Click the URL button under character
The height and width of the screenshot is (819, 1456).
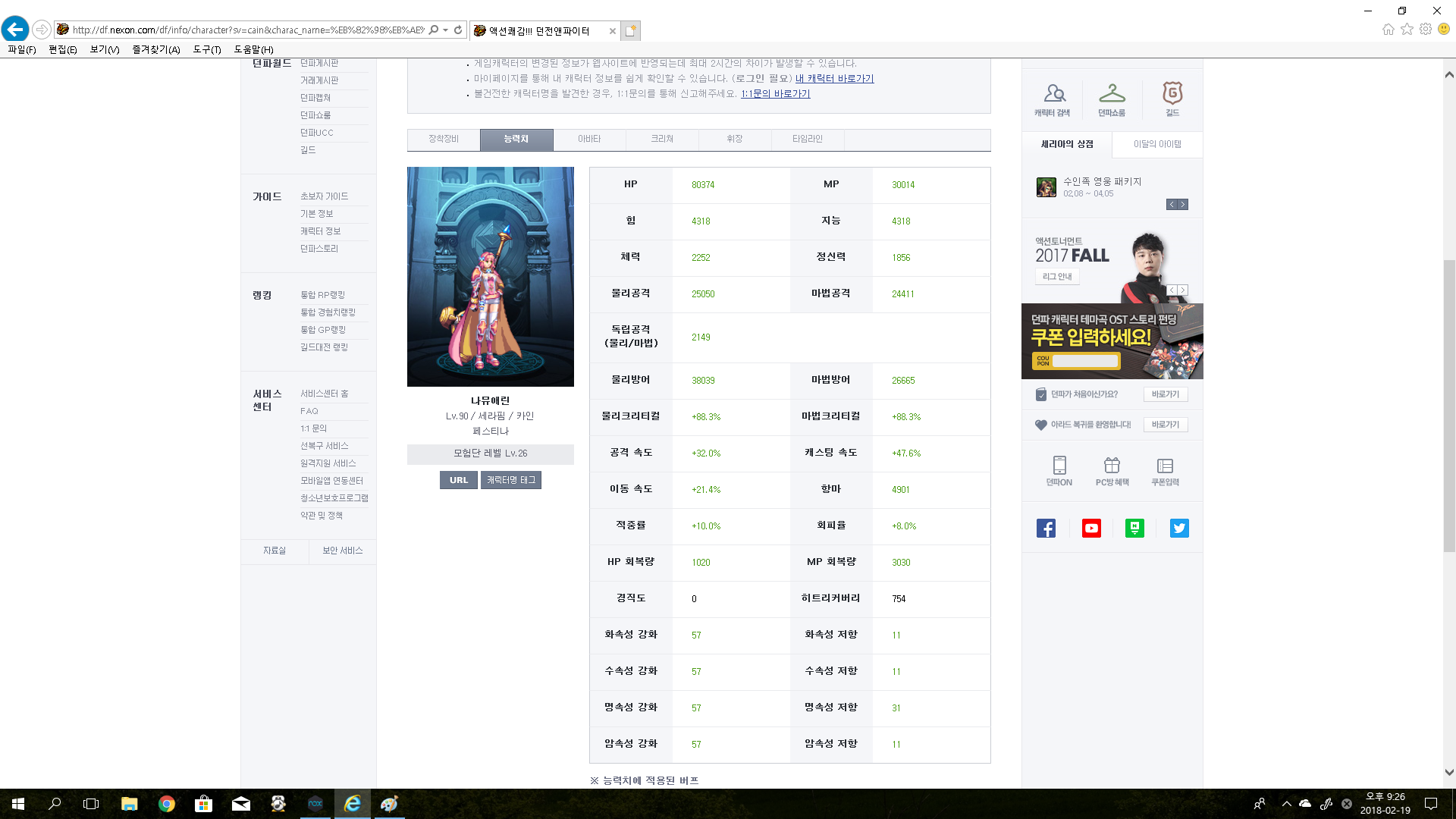pyautogui.click(x=458, y=480)
